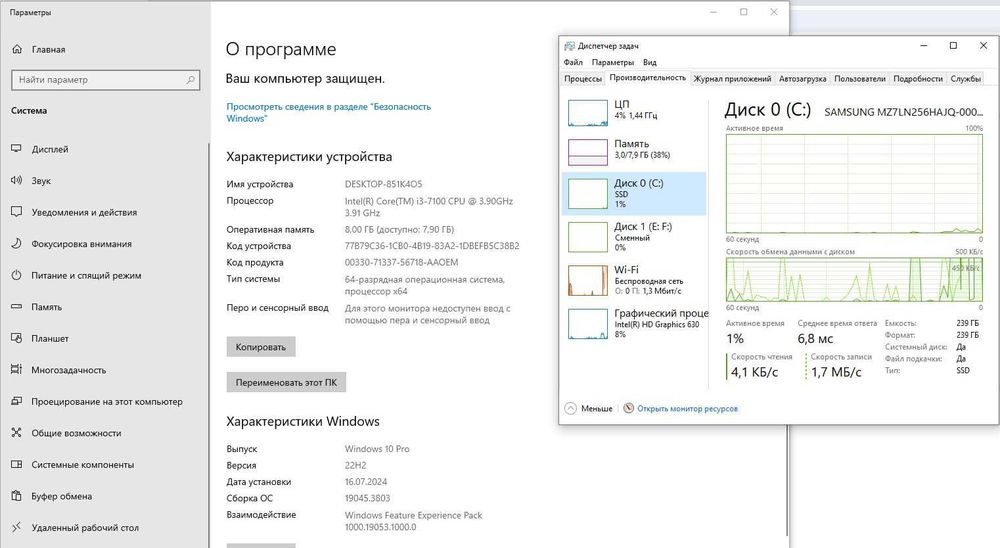The image size is (1000, 548).
Task: Collapse Task Manager with Меньше arrow icon
Action: point(571,408)
